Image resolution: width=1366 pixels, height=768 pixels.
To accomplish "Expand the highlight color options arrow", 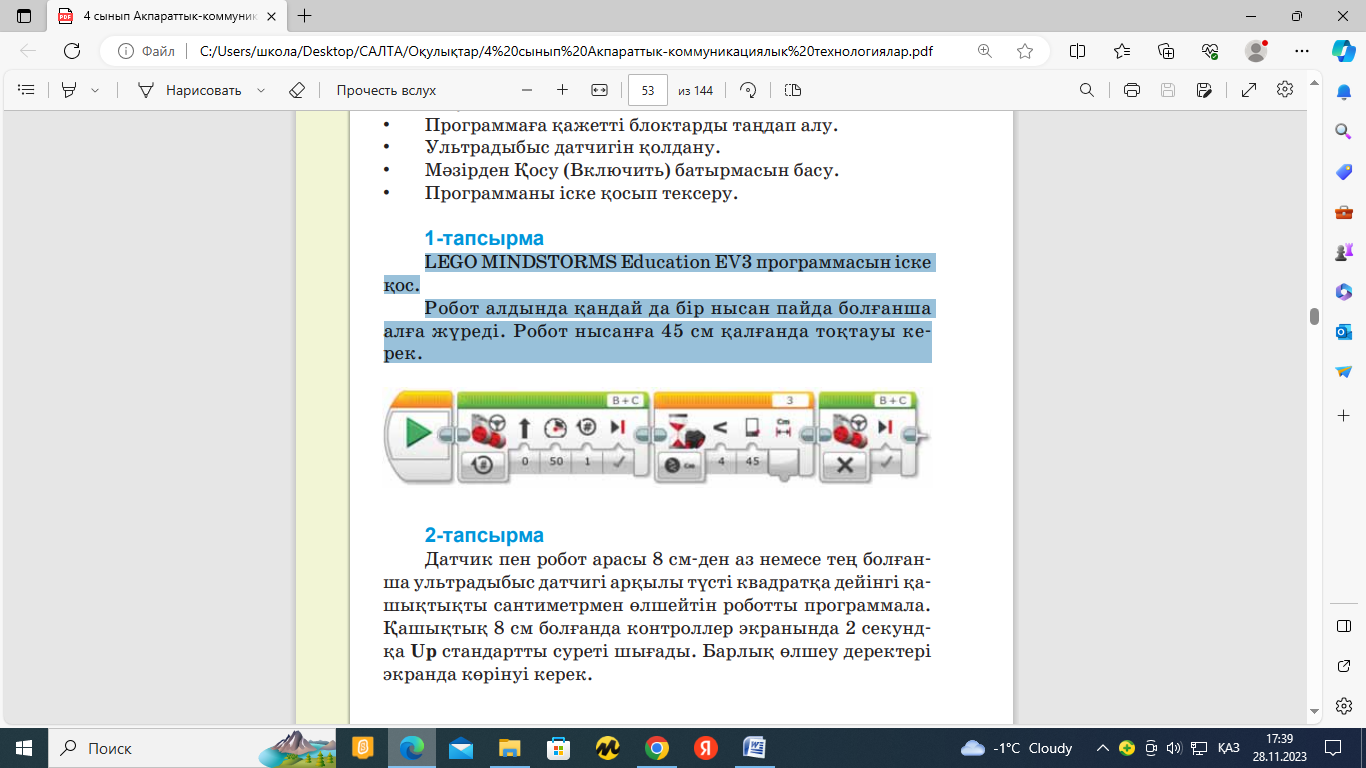I will click(x=95, y=90).
